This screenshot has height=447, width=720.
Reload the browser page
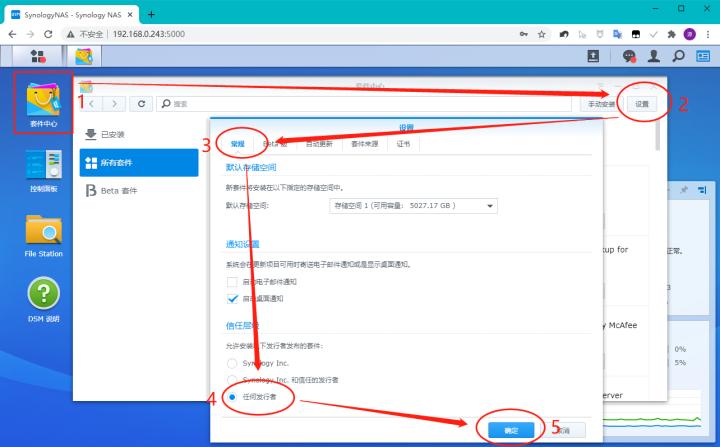click(x=48, y=34)
